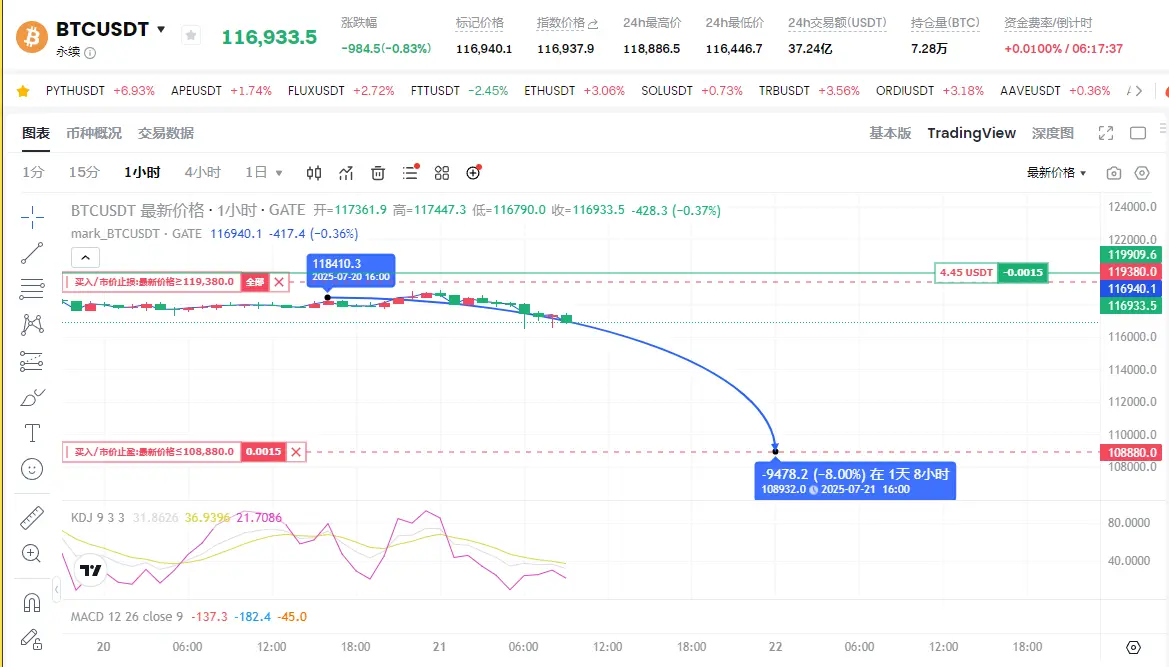Screen dimensions: 1169x667
Task: Select the 4小时 timeframe
Action: (203, 173)
